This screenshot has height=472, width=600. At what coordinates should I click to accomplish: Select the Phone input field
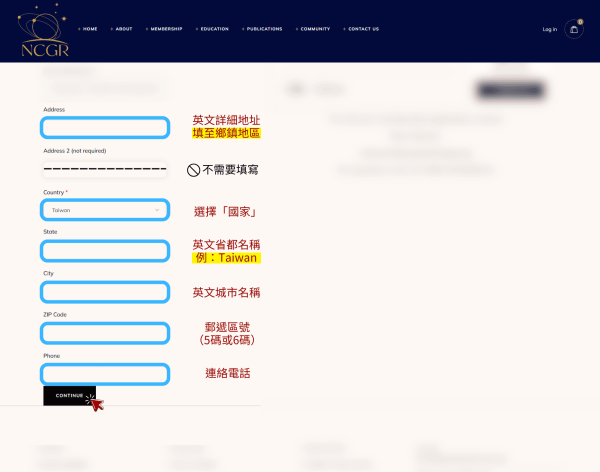coord(105,374)
